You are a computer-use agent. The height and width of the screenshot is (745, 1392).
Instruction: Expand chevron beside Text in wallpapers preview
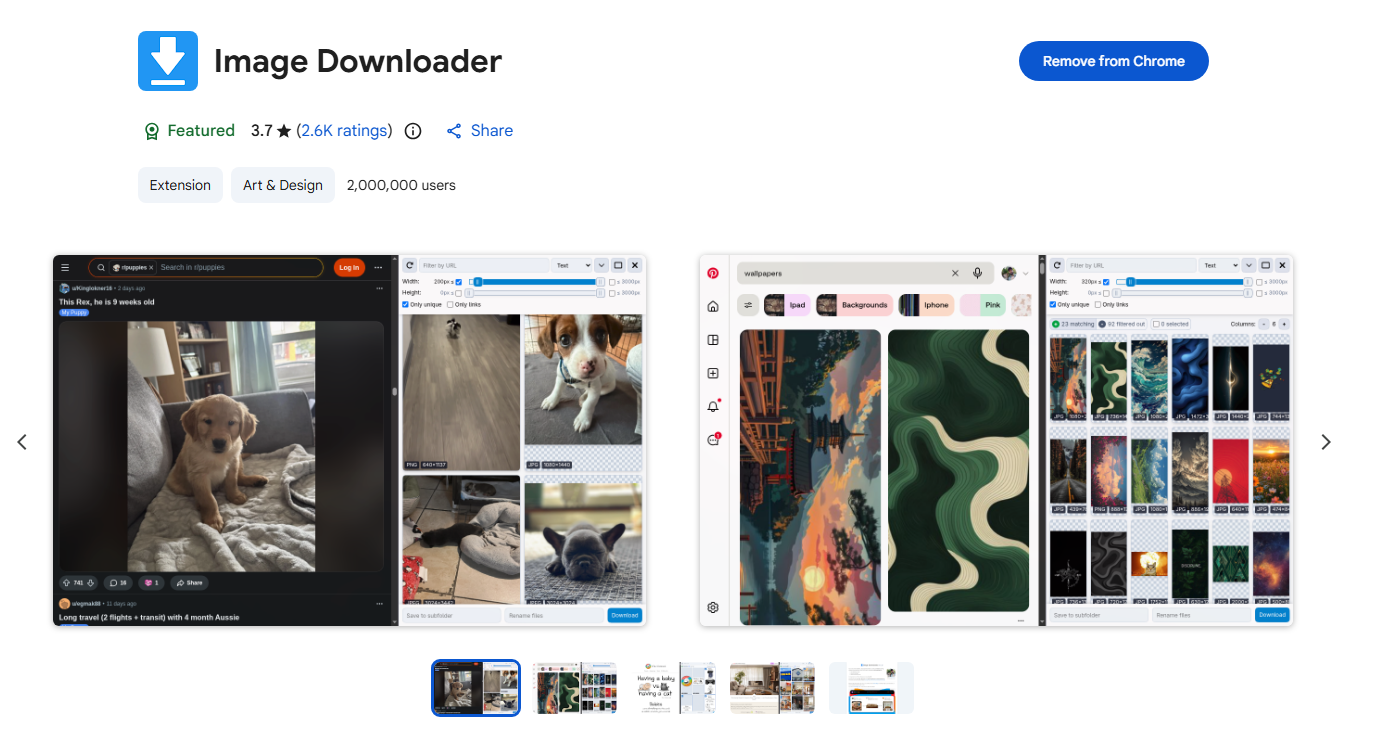[x=1249, y=265]
